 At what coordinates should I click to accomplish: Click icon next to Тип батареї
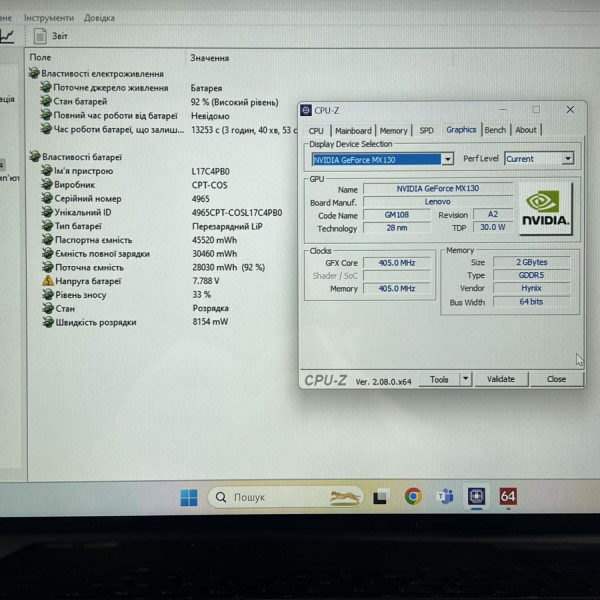pyautogui.click(x=47, y=226)
